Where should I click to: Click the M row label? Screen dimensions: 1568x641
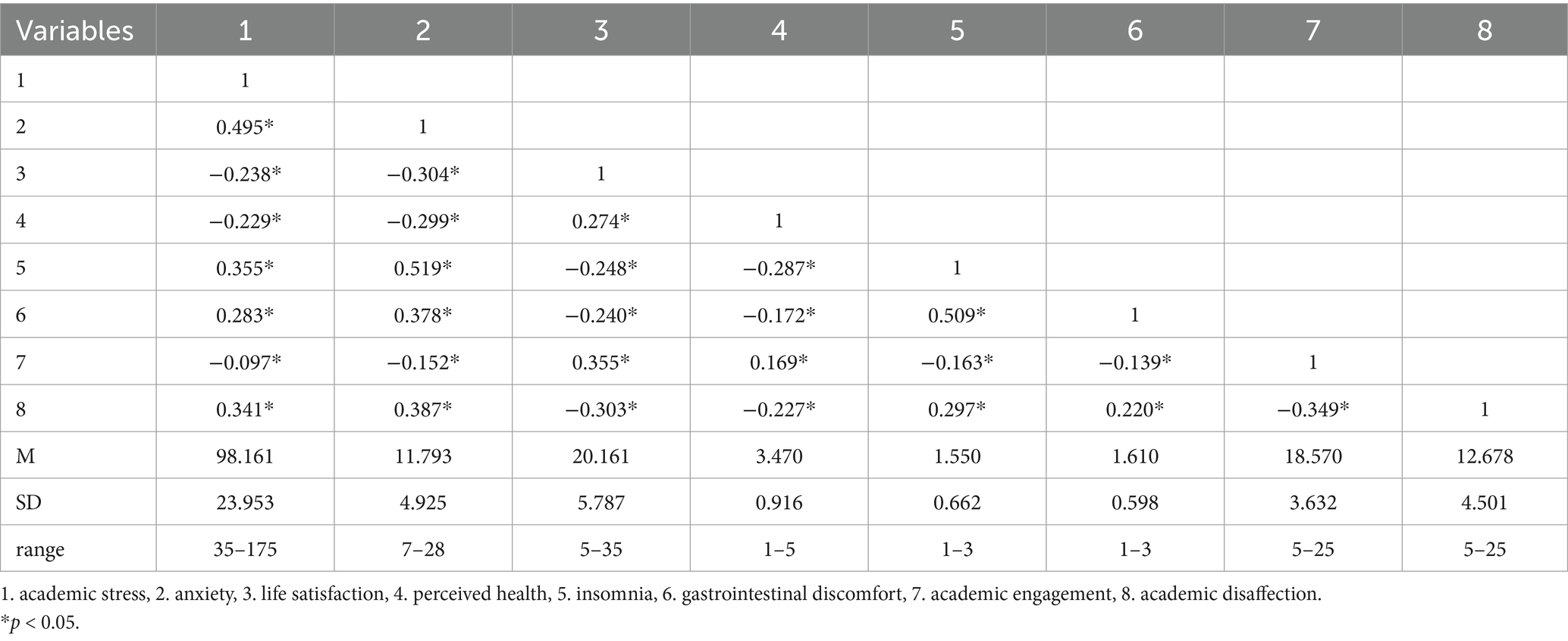click(25, 456)
